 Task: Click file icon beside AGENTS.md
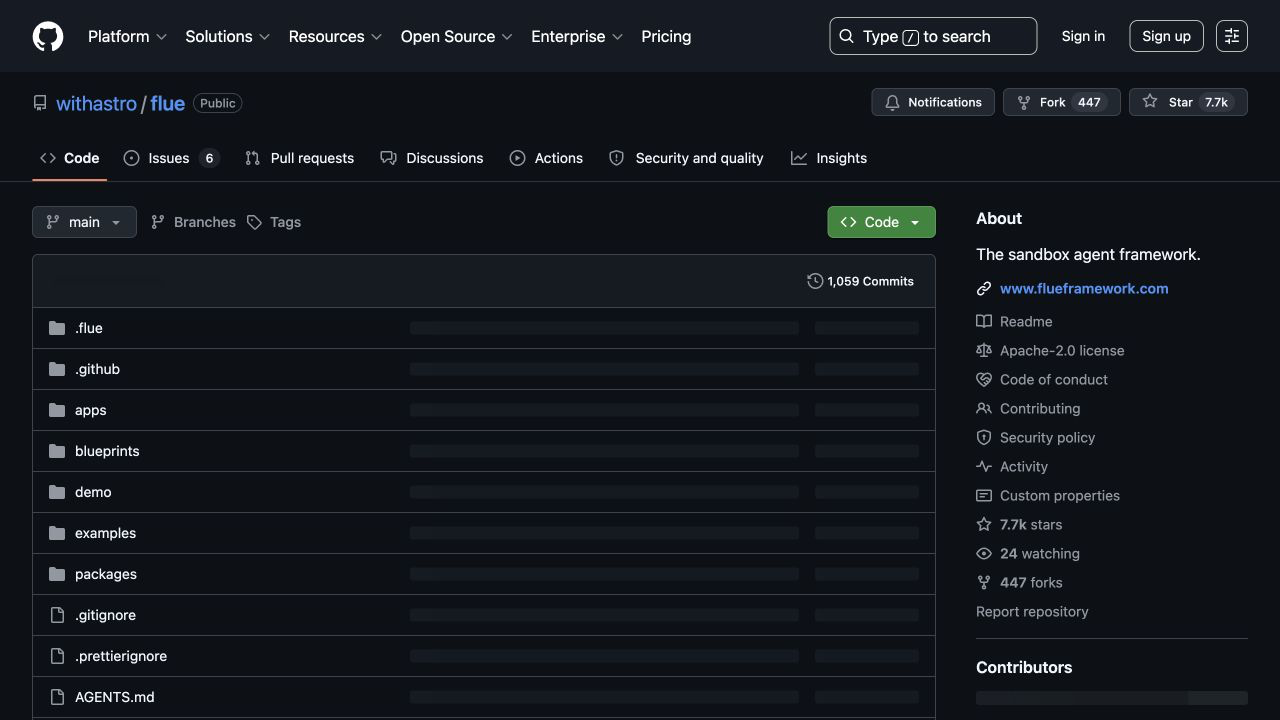click(57, 697)
